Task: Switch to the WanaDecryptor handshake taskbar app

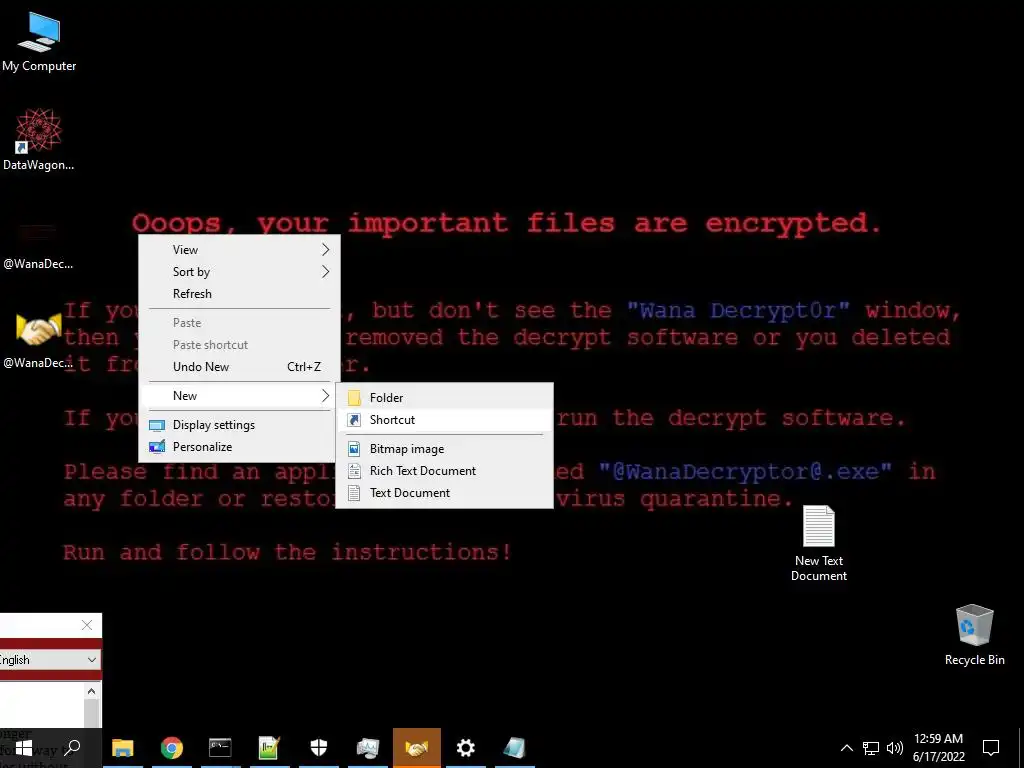Action: tap(417, 748)
